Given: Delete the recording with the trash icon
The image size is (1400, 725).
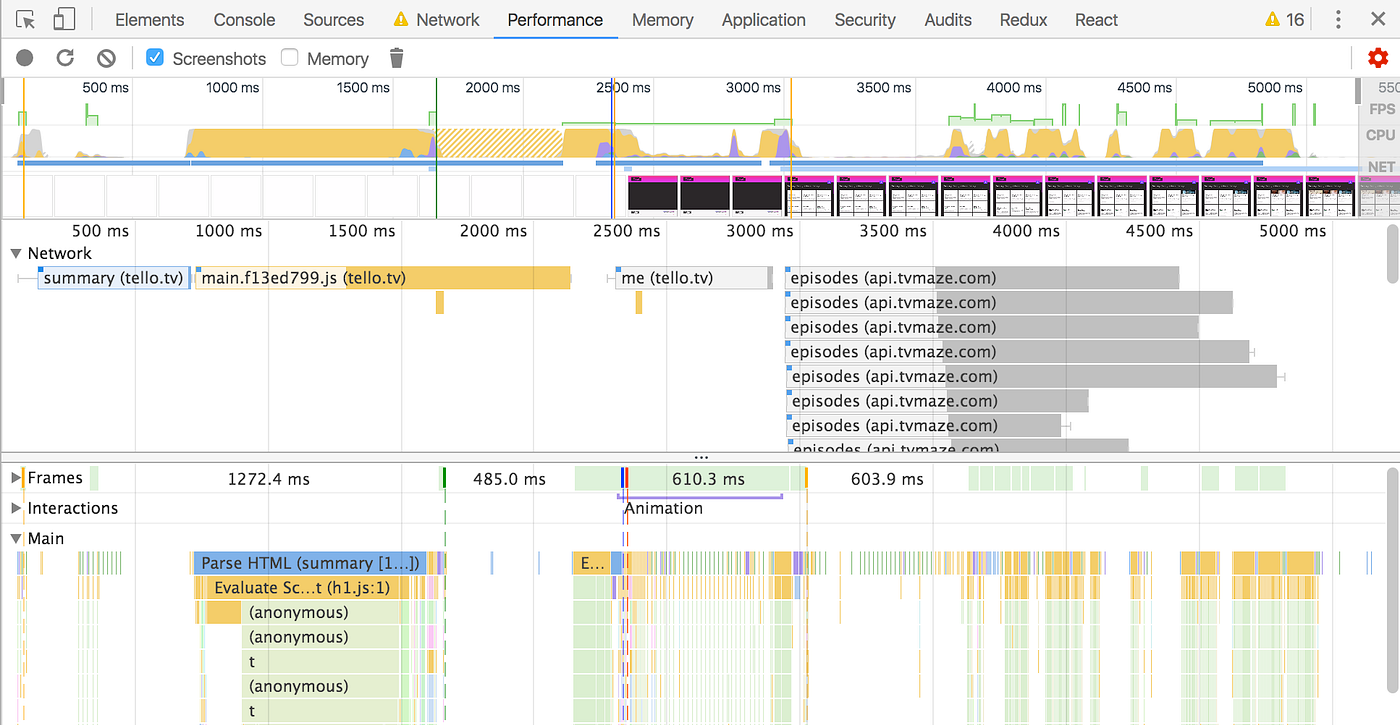Looking at the screenshot, I should coord(396,57).
